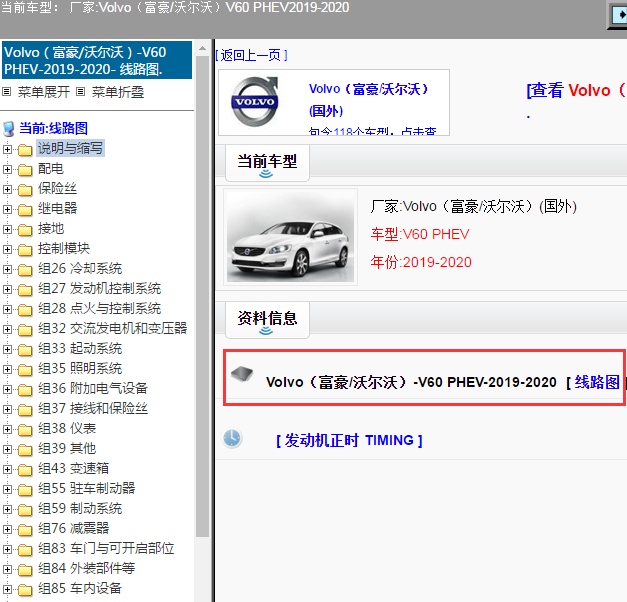The height and width of the screenshot is (602, 627).
Task: Open the 当前车型 tab
Action: (267, 163)
